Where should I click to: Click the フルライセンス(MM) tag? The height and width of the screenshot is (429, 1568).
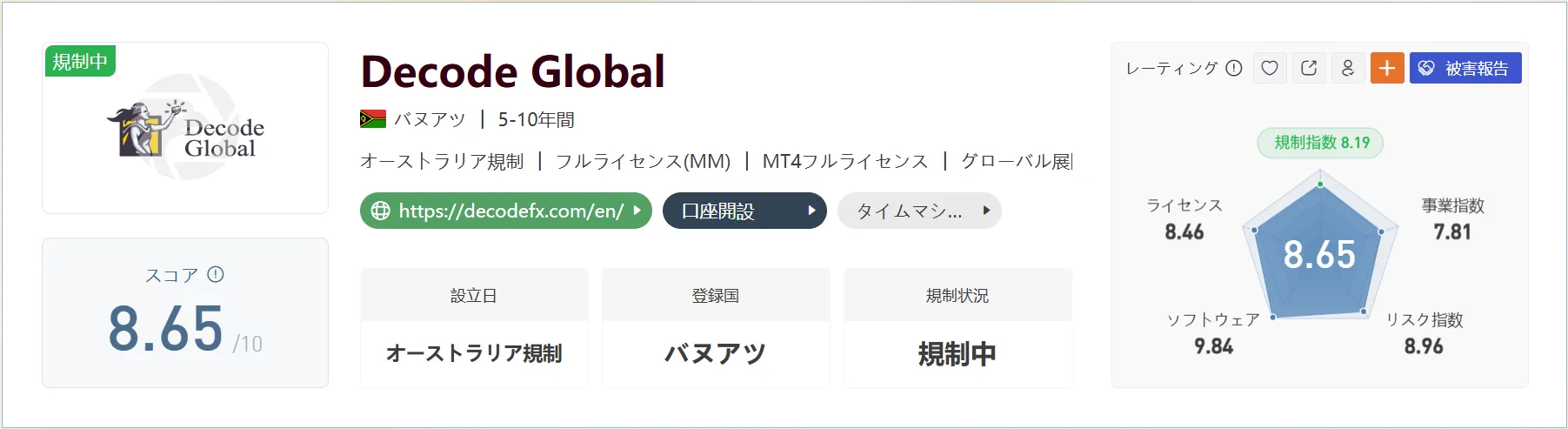pos(643,162)
